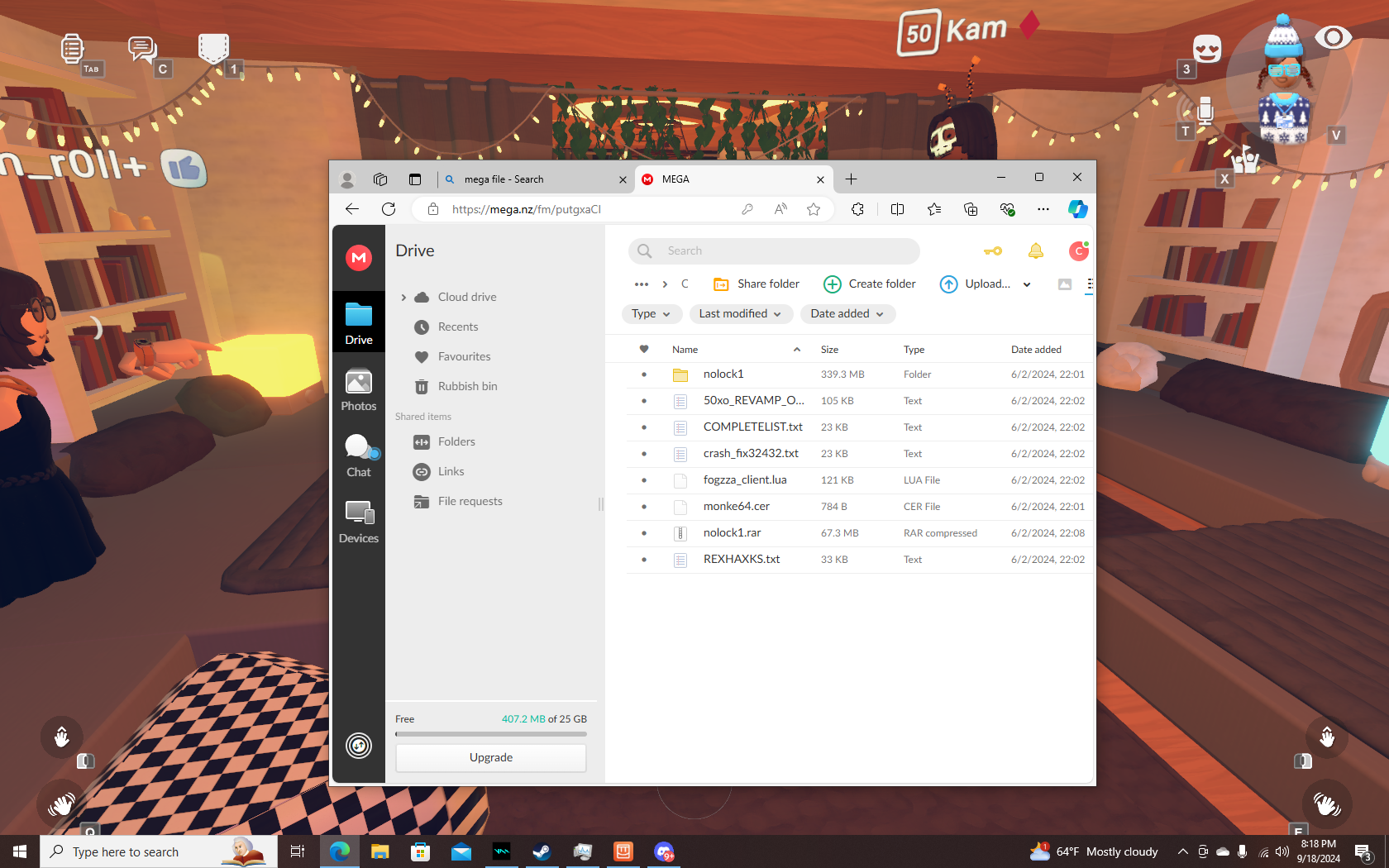Click the MEGA logo in the sidebar
The image size is (1389, 868).
pyautogui.click(x=359, y=258)
